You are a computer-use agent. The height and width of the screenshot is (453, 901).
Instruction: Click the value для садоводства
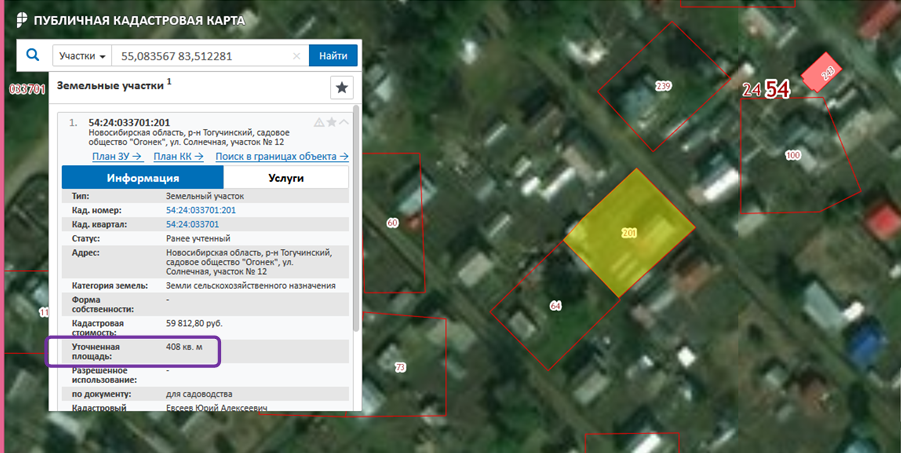(x=199, y=394)
